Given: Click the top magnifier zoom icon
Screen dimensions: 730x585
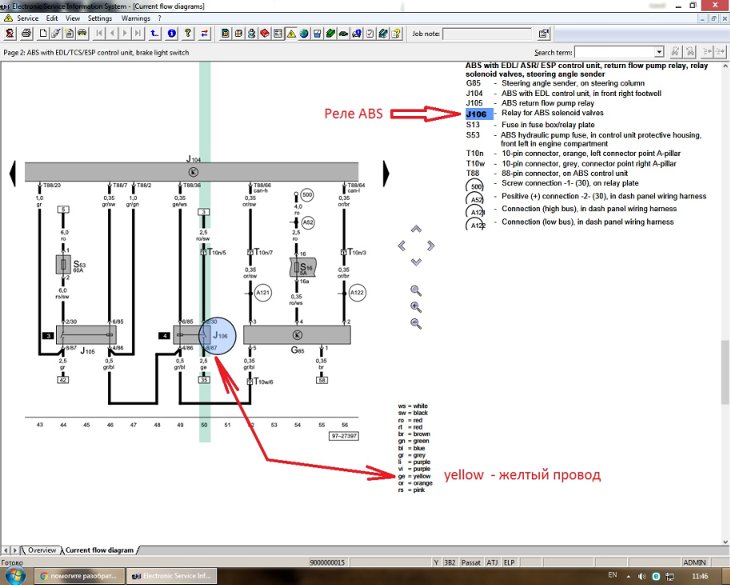Looking at the screenshot, I should click(416, 291).
